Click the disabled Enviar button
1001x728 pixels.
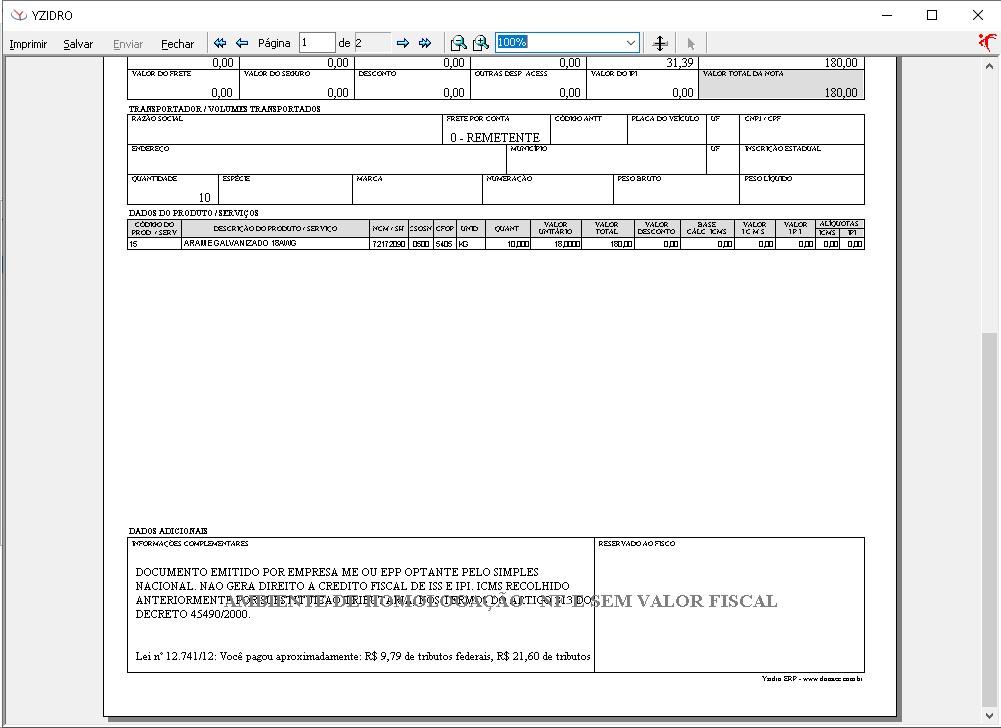click(x=128, y=43)
